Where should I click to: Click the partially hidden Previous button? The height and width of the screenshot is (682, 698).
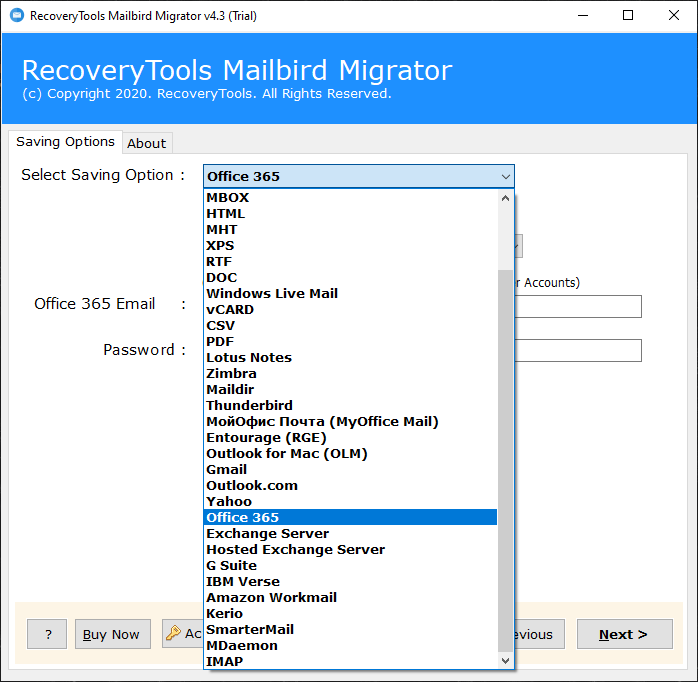tap(540, 634)
